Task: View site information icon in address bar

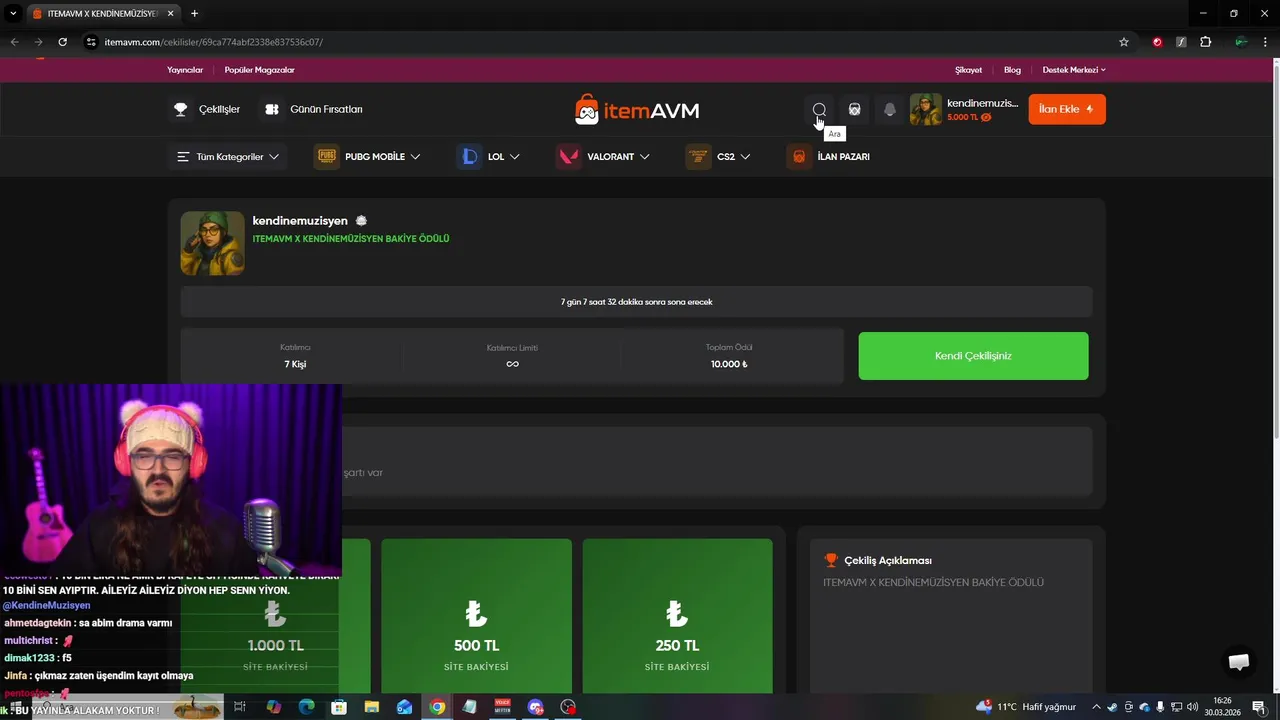Action: tap(91, 42)
